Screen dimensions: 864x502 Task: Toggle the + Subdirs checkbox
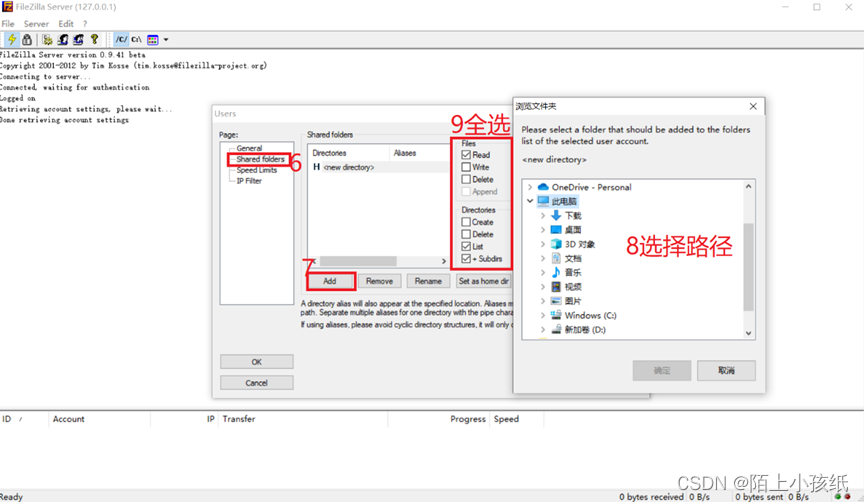[x=466, y=258]
